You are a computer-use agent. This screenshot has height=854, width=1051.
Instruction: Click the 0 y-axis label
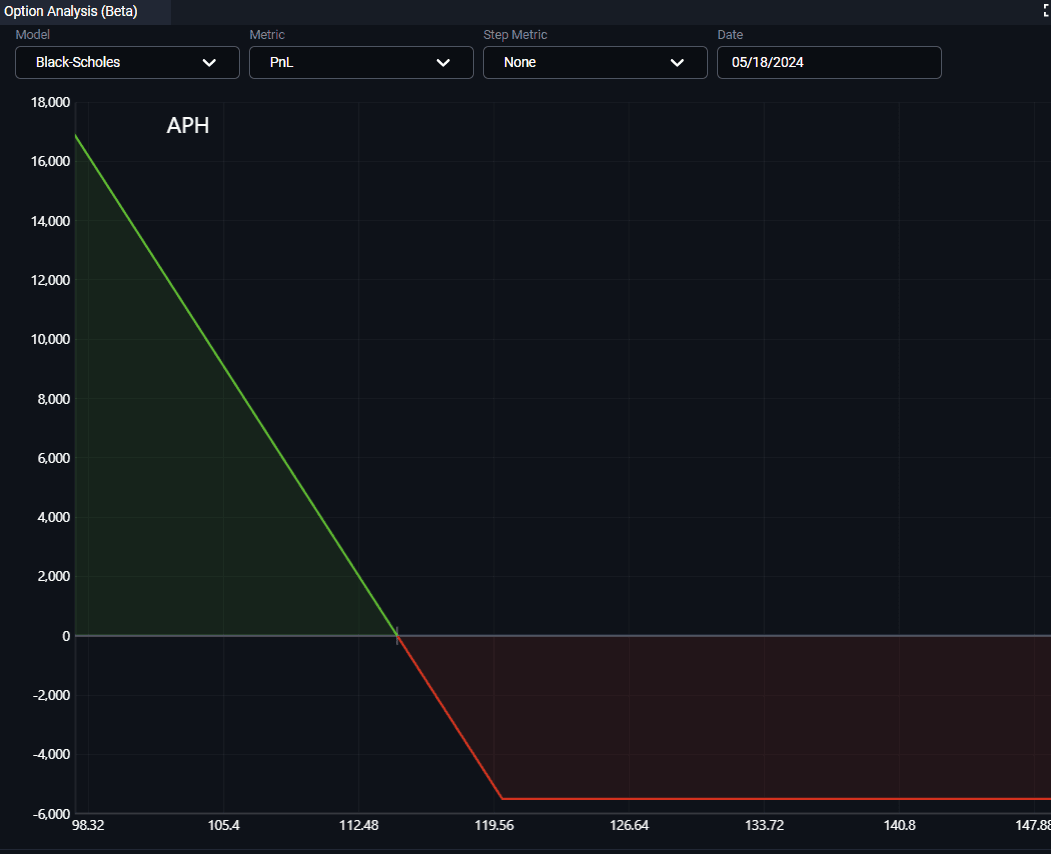point(66,636)
